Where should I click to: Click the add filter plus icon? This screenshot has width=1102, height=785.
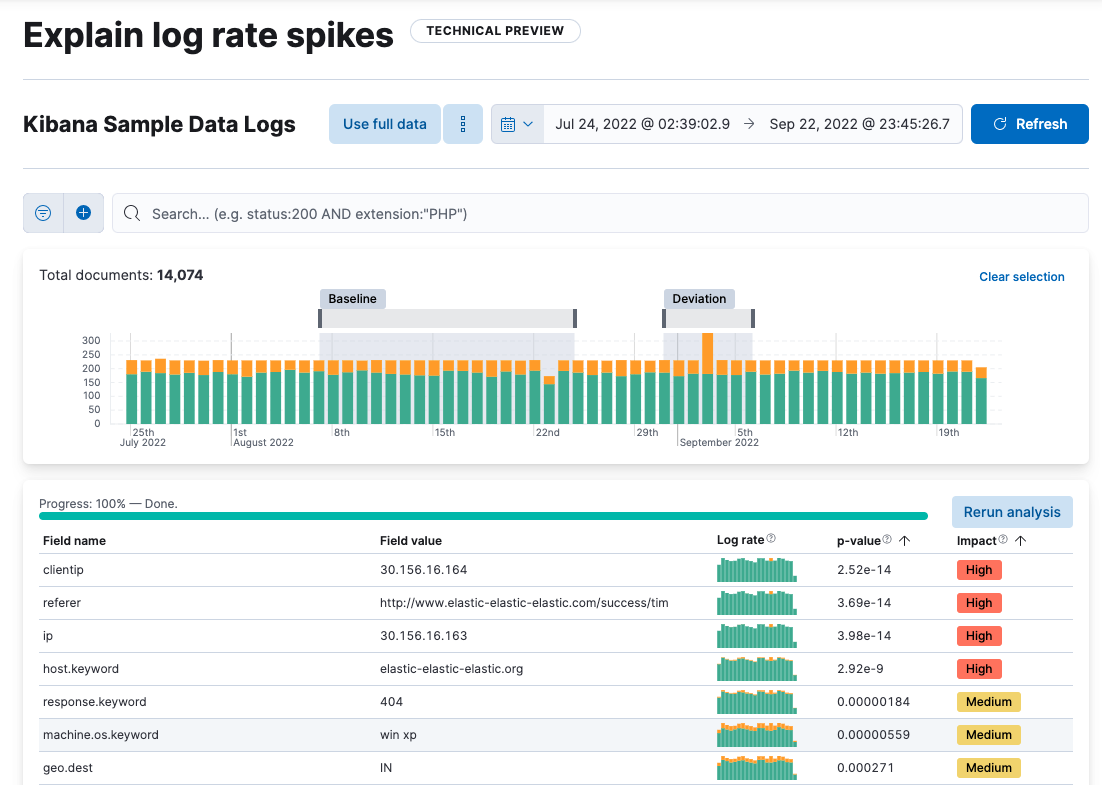point(83,213)
